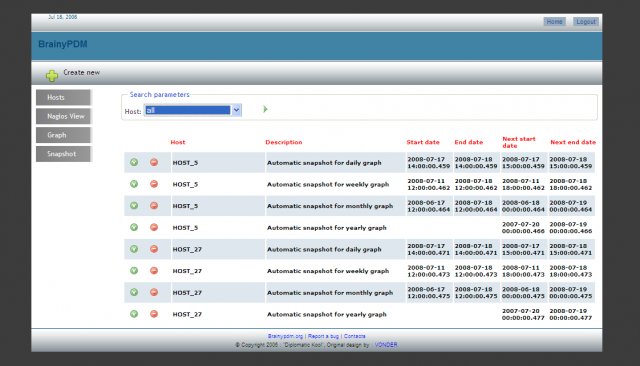
Task: Click next end date 00:00:00.477 of HOST_27 yearly row
Action: [x=571, y=317]
